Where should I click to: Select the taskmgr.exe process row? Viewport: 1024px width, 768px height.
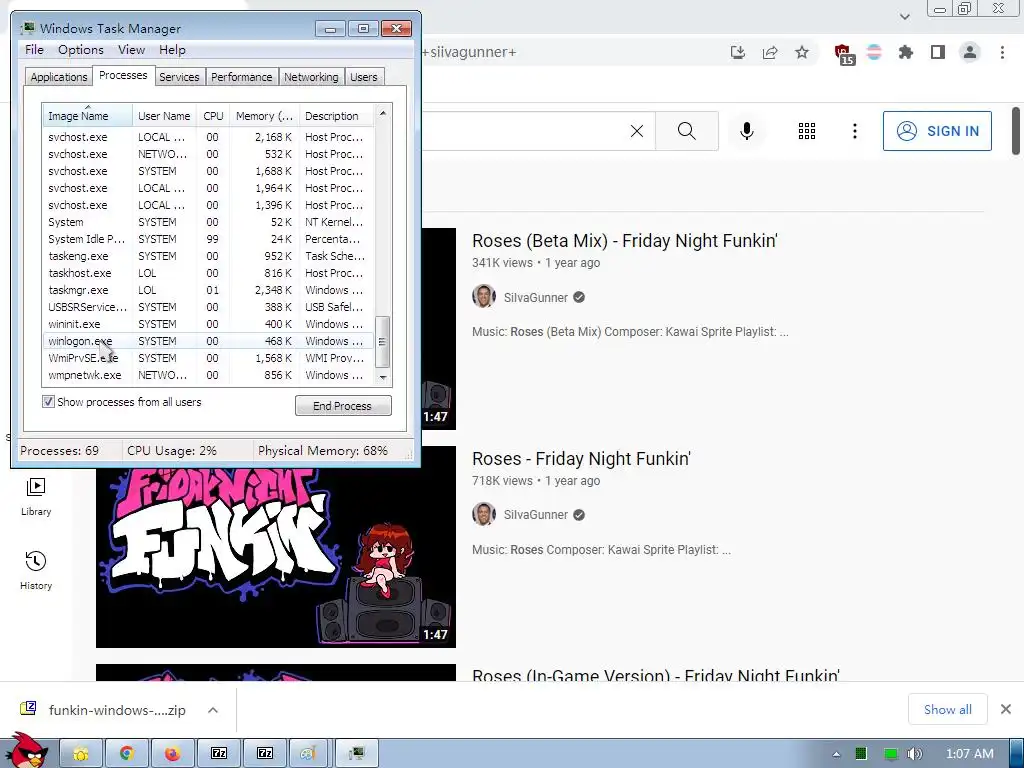(208, 290)
